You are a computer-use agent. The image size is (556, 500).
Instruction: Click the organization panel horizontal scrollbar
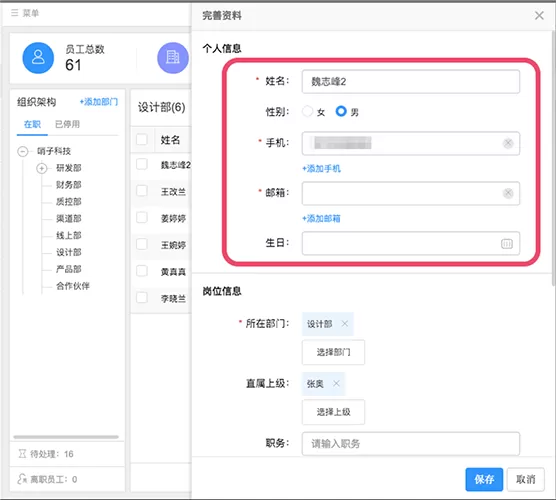click(66, 437)
